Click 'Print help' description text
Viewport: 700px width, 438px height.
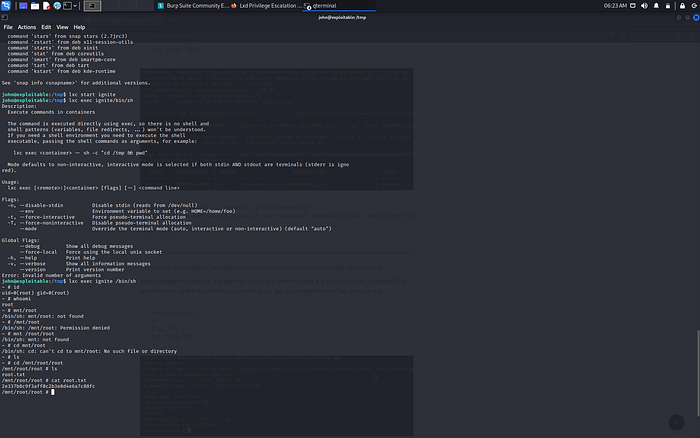click(x=80, y=258)
